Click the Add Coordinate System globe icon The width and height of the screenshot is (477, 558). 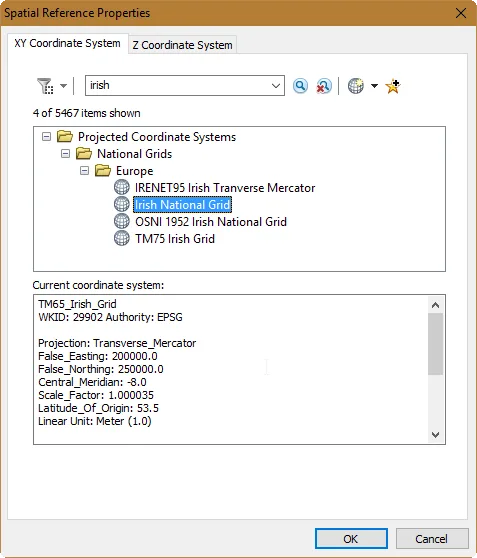point(356,86)
